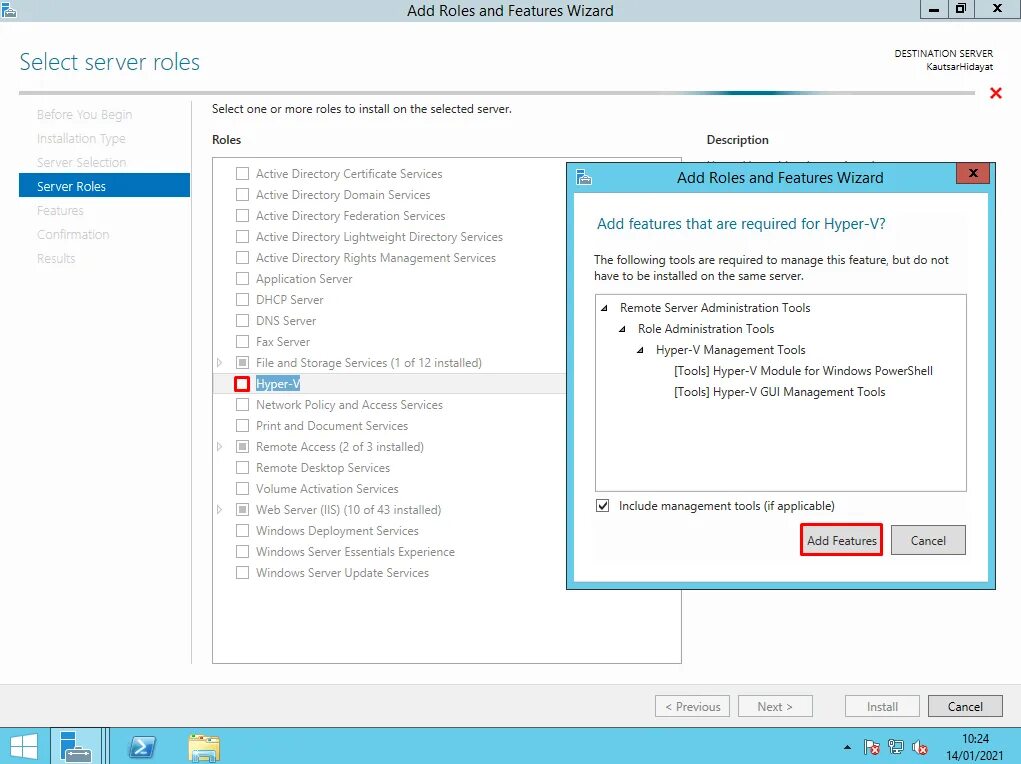The height and width of the screenshot is (764, 1021).
Task: Click the Previous button
Action: [692, 706]
